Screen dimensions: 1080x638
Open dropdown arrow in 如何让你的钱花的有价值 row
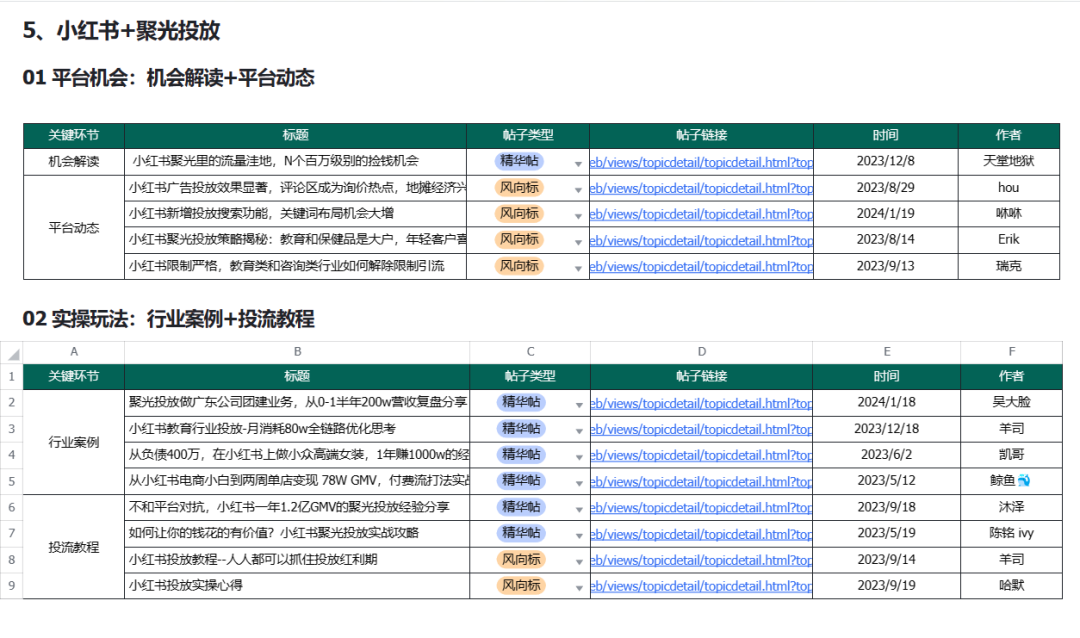point(579,536)
